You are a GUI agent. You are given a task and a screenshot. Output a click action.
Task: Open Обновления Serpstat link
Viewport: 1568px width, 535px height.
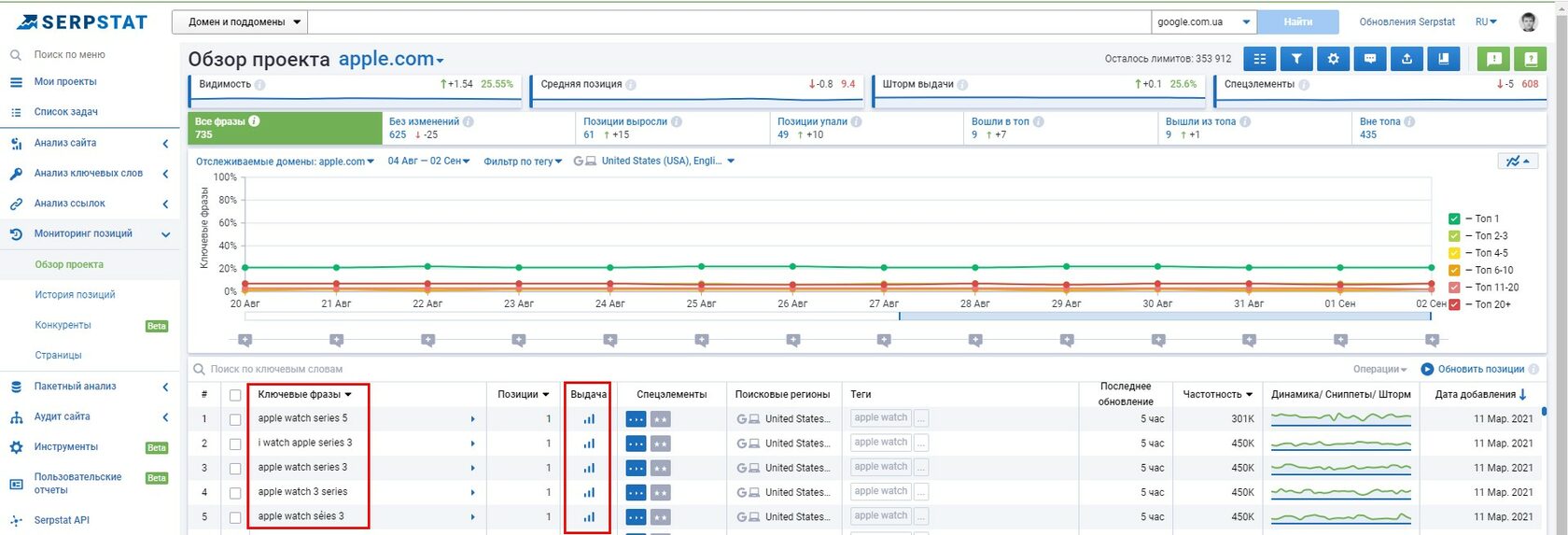pos(1407,21)
